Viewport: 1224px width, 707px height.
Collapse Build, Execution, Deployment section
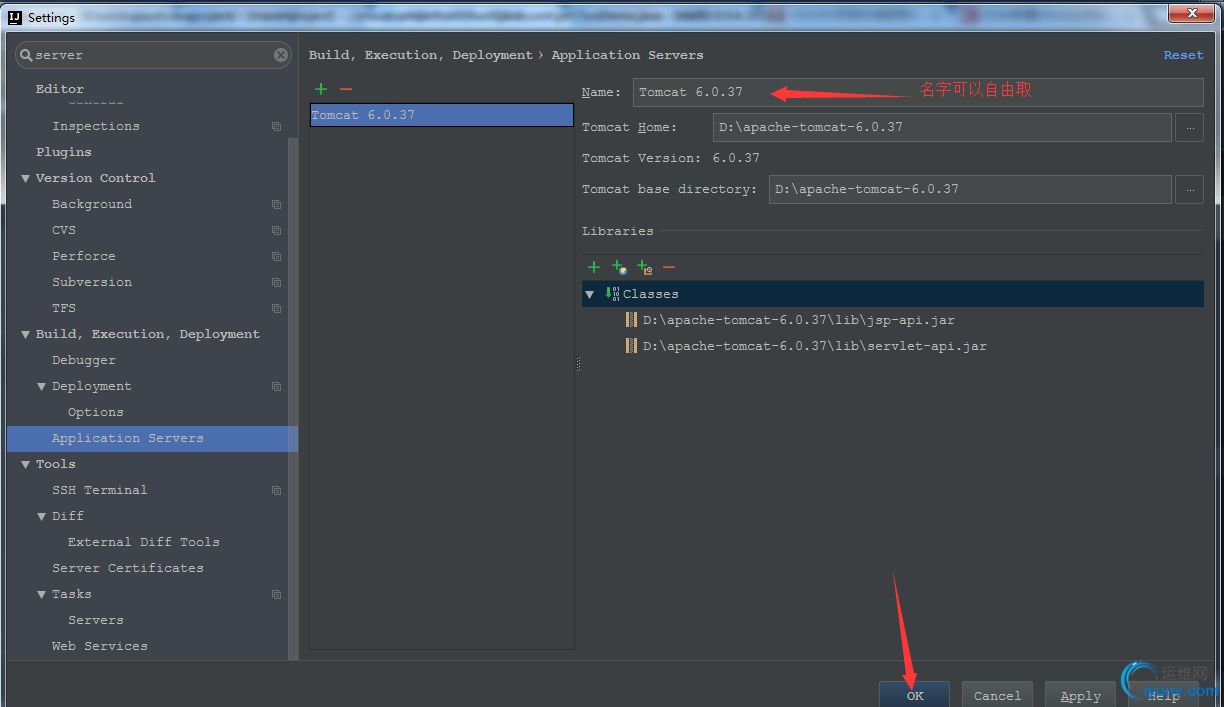point(26,335)
